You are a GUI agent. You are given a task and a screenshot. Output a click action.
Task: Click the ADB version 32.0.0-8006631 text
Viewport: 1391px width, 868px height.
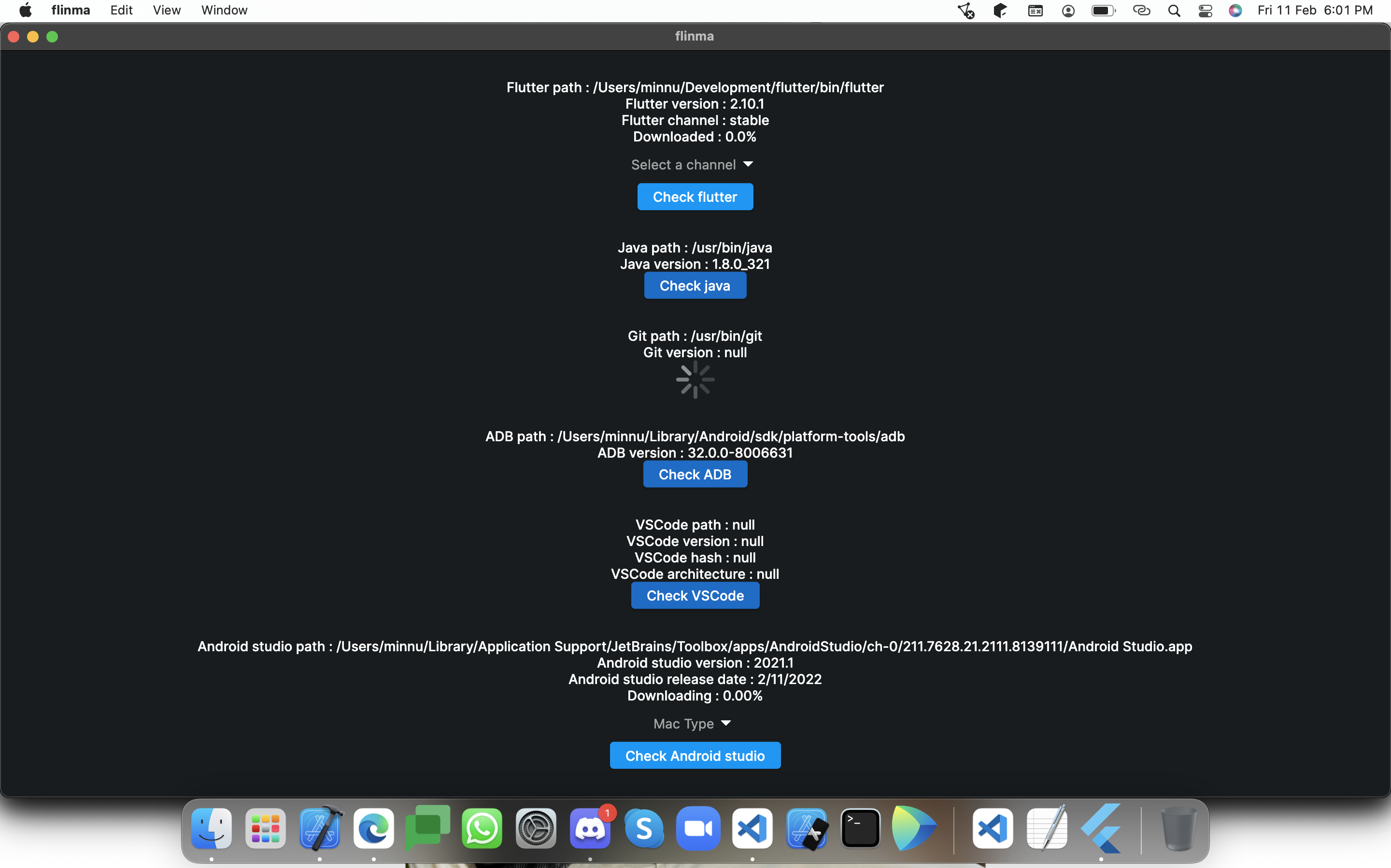pos(695,453)
